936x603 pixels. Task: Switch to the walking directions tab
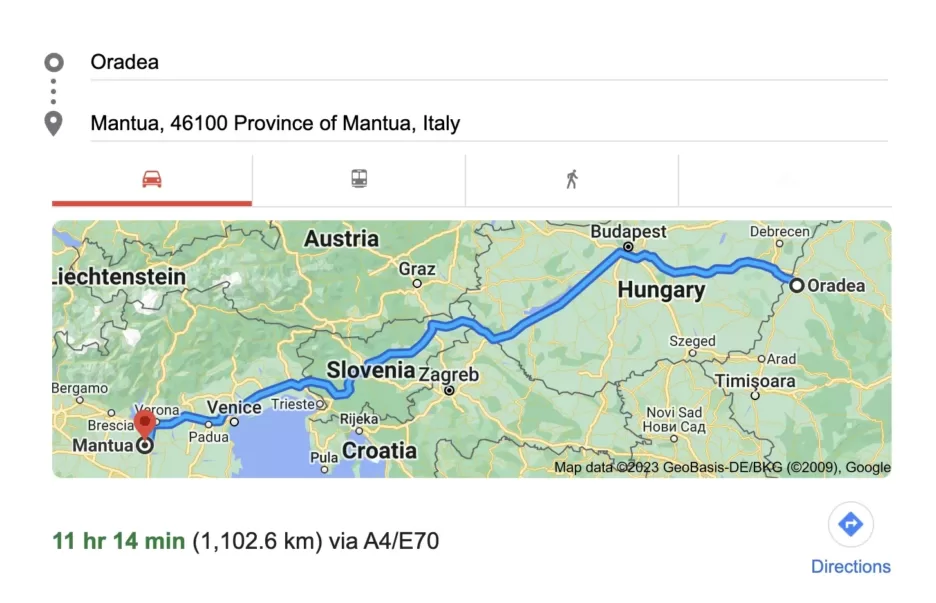click(x=572, y=180)
